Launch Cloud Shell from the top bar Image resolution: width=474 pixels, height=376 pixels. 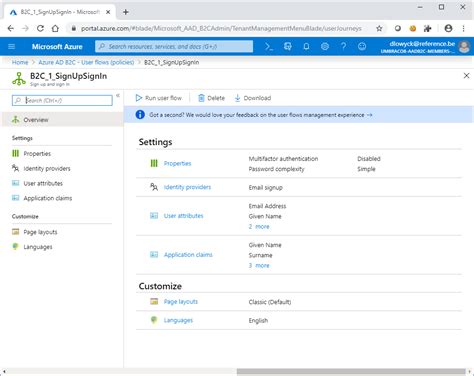[269, 46]
